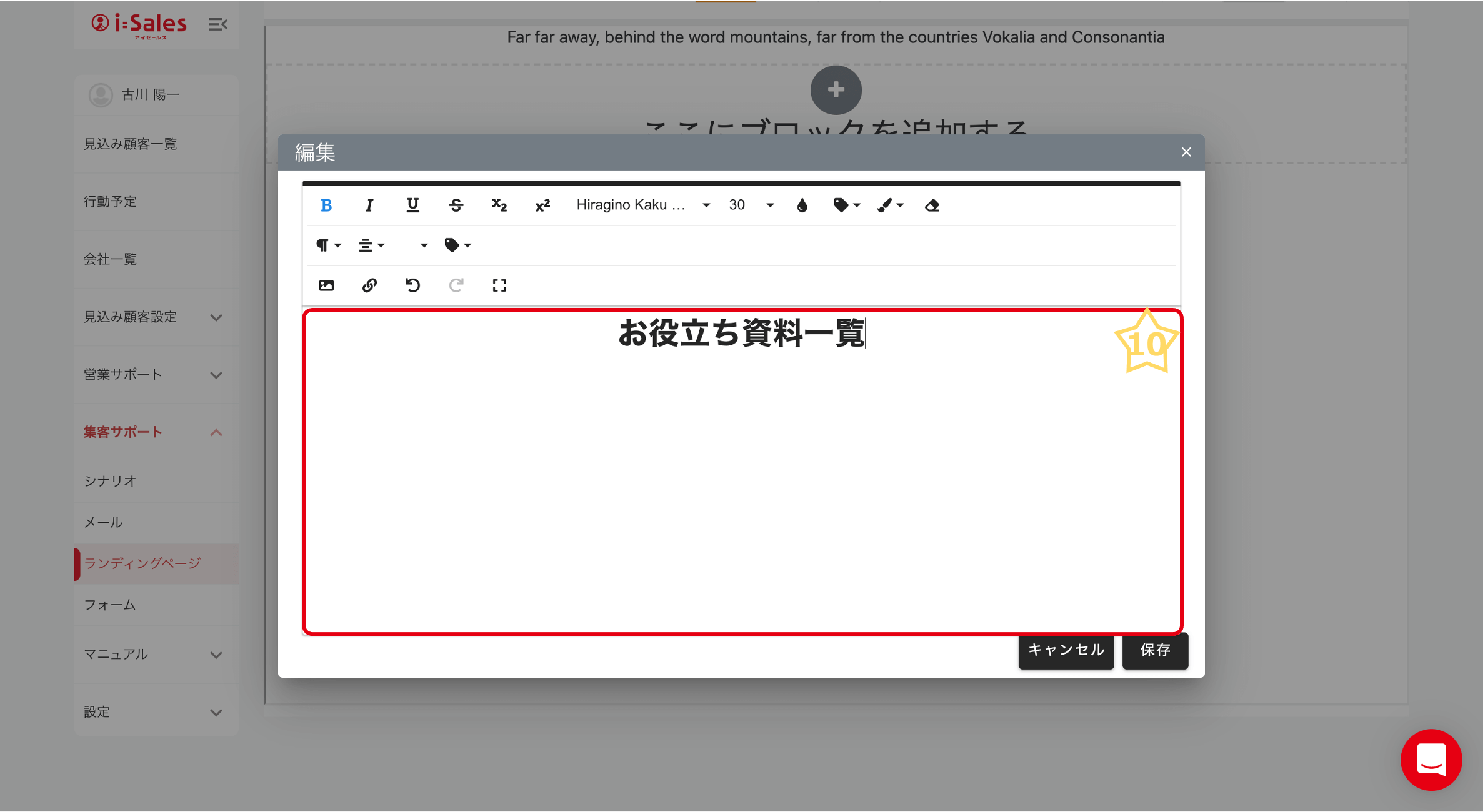1483x812 pixels.
Task: Click the insert link chain icon
Action: (369, 285)
